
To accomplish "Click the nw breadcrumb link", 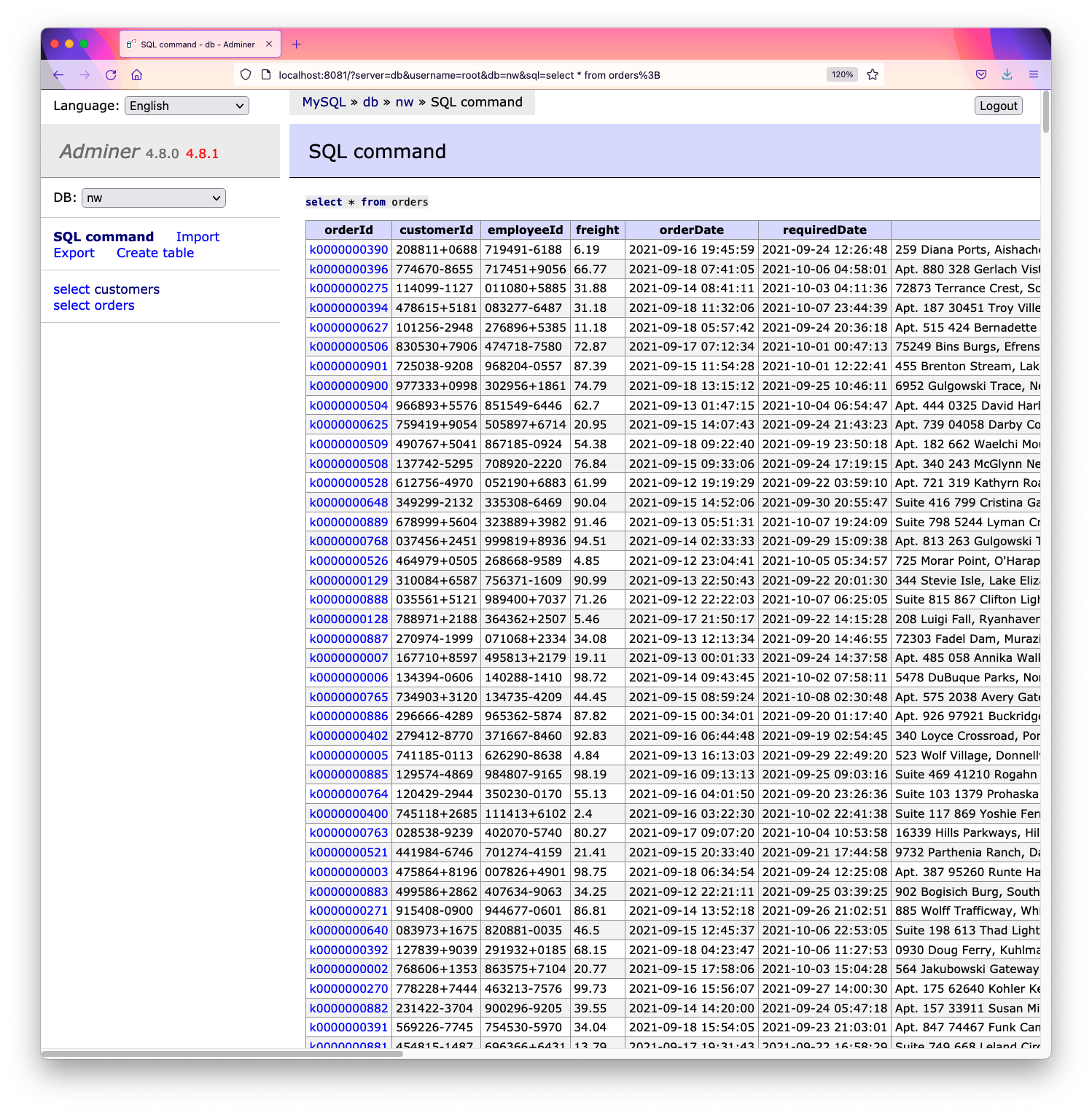I will pos(405,102).
